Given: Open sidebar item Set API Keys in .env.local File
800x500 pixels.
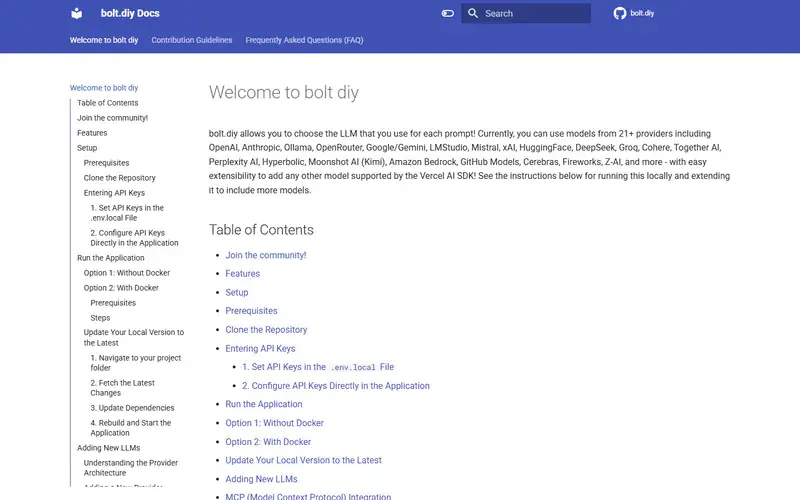Looking at the screenshot, I should tap(127, 213).
